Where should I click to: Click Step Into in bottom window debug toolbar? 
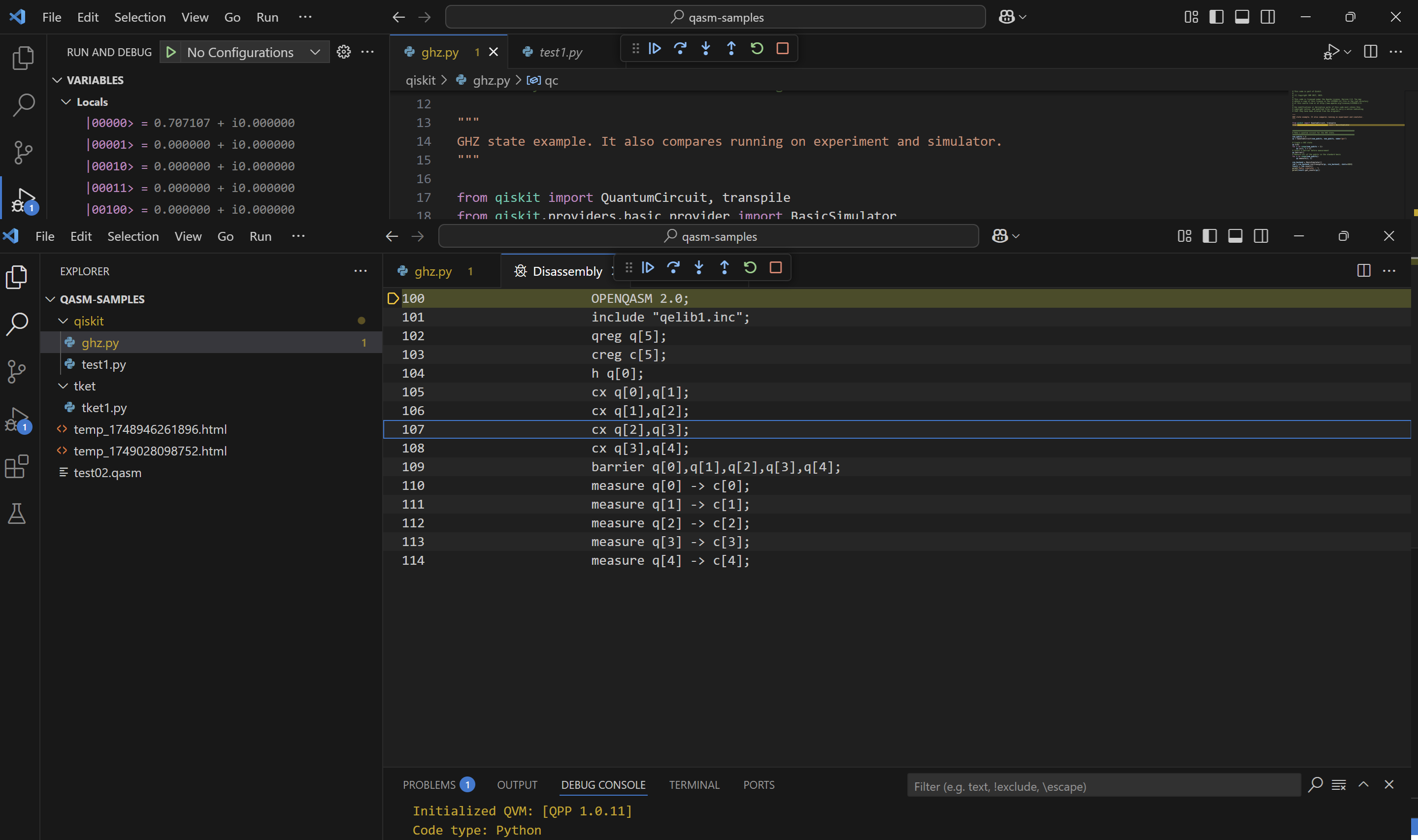[699, 267]
